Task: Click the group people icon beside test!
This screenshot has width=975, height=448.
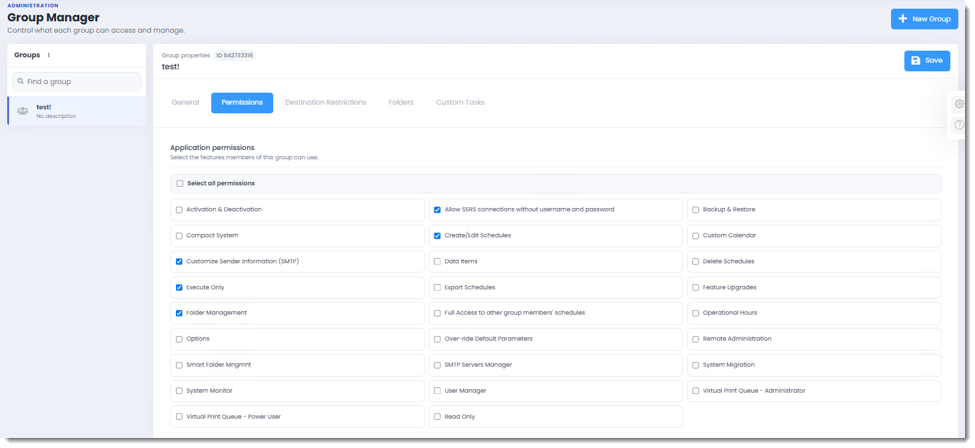Action: point(23,111)
